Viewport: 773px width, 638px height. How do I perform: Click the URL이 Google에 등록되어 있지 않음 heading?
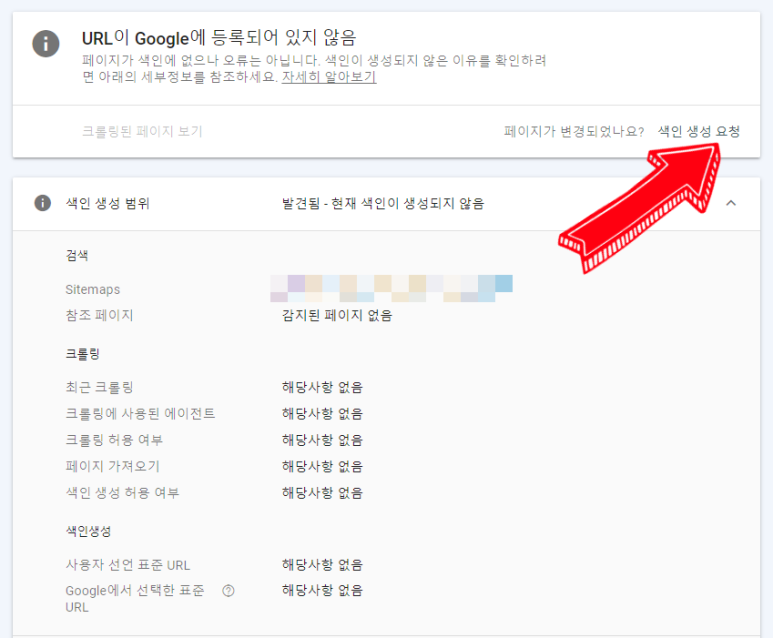pyautogui.click(x=219, y=38)
